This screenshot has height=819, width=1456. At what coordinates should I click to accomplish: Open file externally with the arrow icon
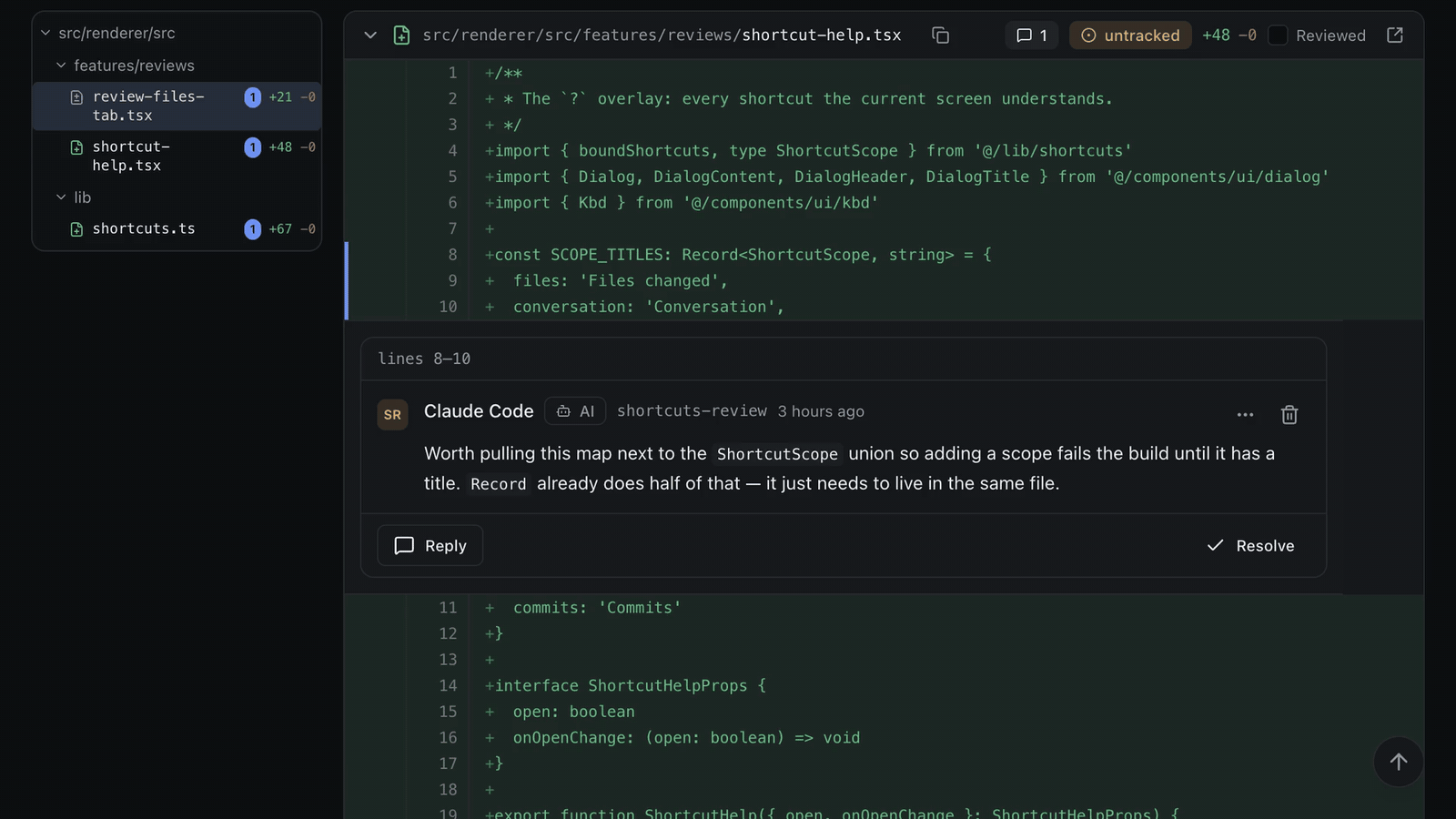(1395, 35)
